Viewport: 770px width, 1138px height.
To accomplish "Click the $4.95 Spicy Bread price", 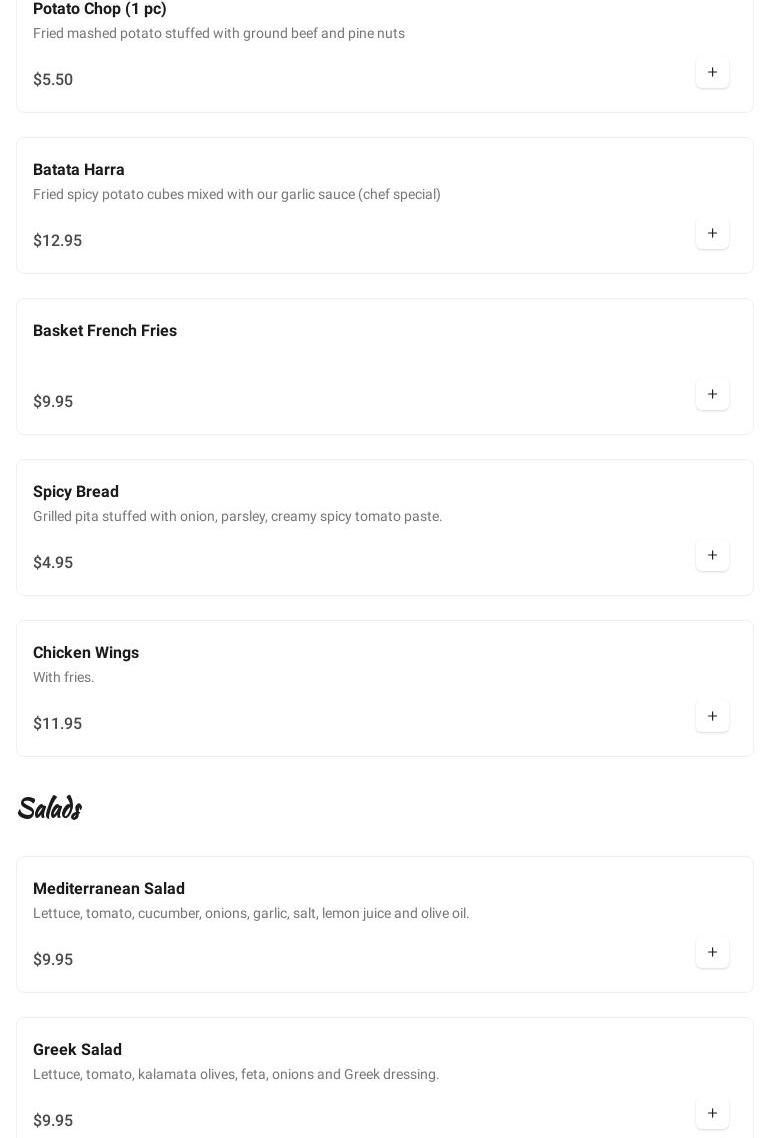I will point(53,563).
